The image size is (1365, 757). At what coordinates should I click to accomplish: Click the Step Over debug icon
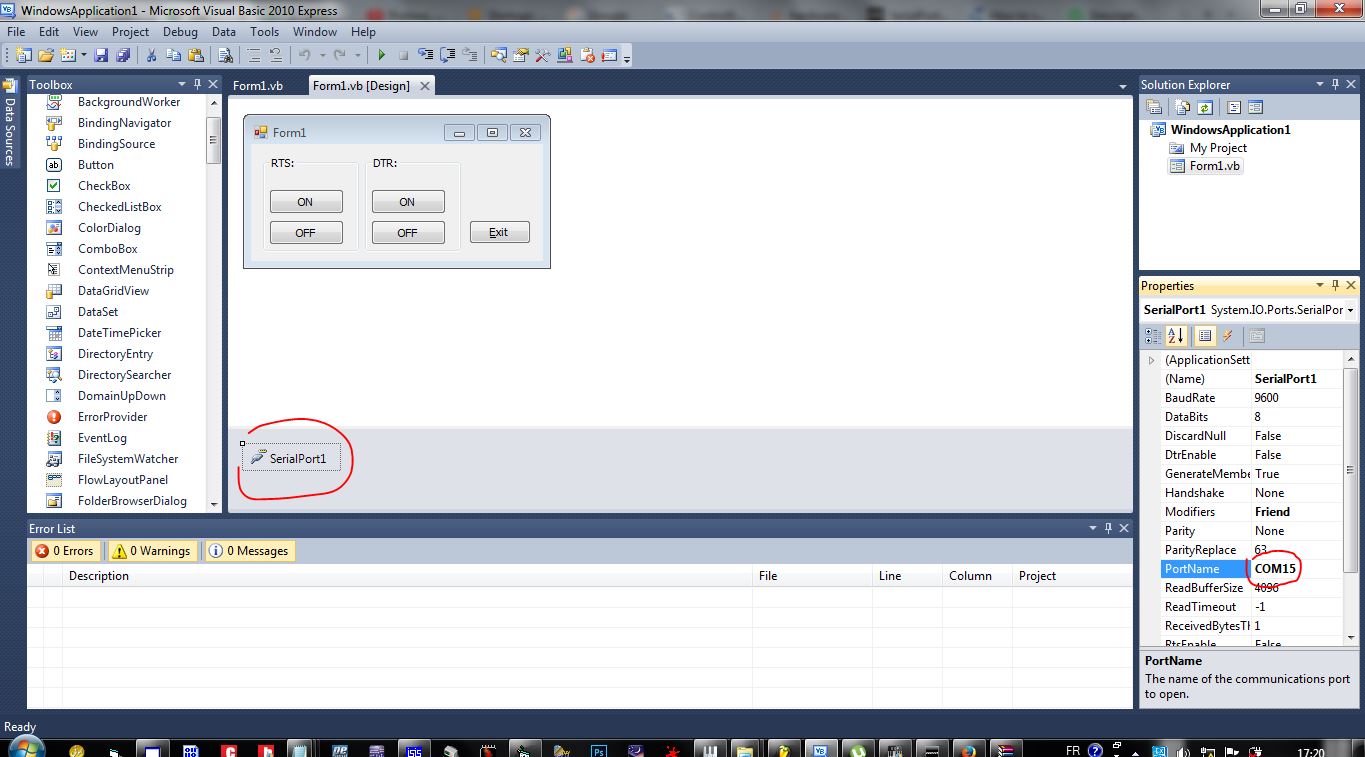click(x=448, y=55)
